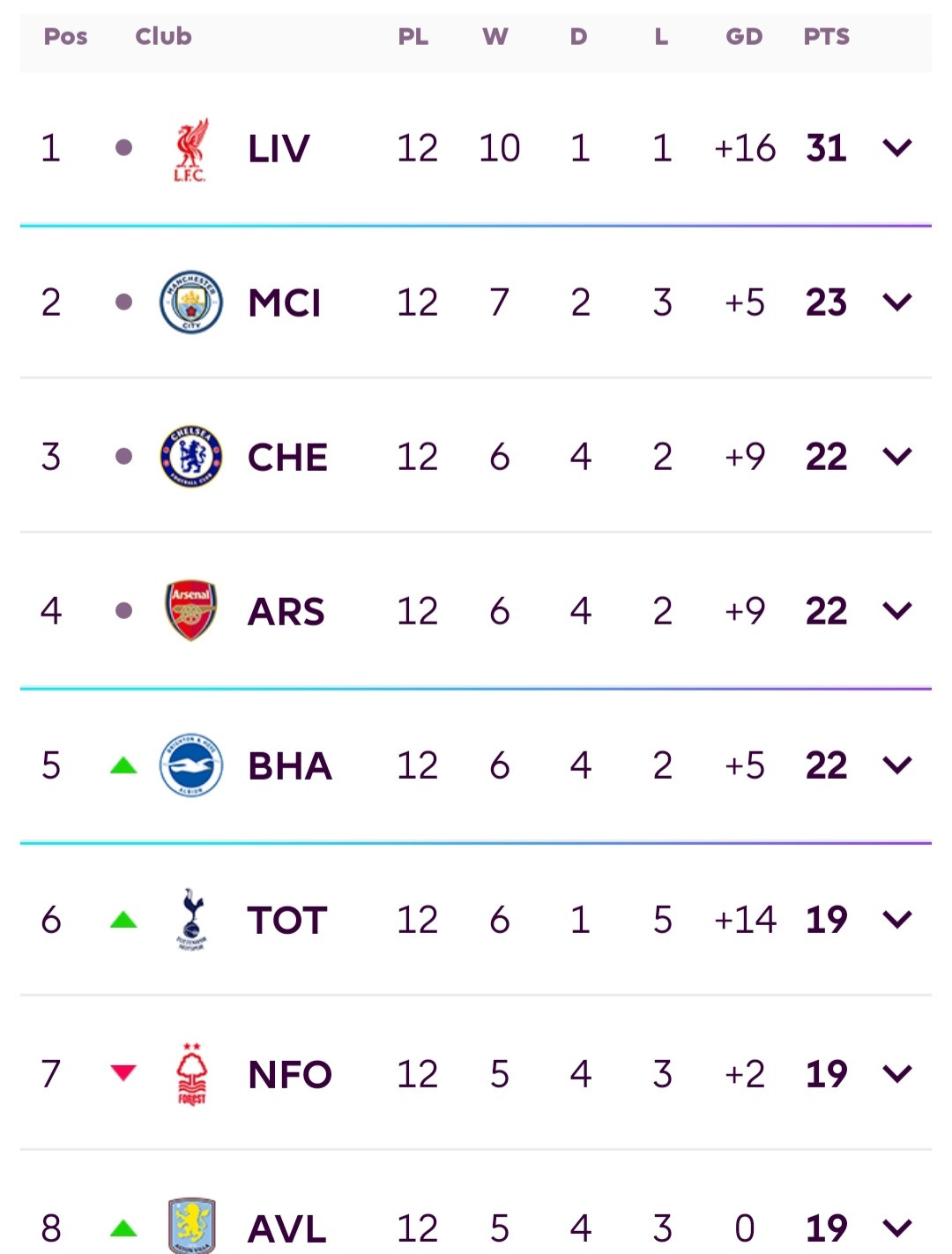Expand the TOT row details chevron
The width and height of the screenshot is (952, 1254).
coord(896,920)
